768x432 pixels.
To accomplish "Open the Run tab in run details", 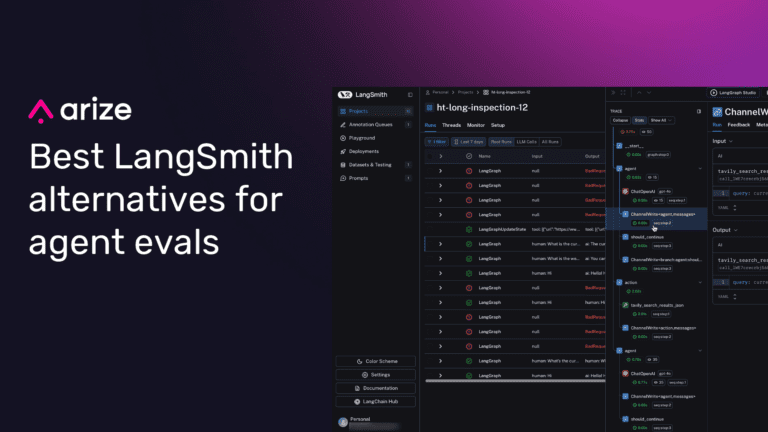I will (717, 125).
